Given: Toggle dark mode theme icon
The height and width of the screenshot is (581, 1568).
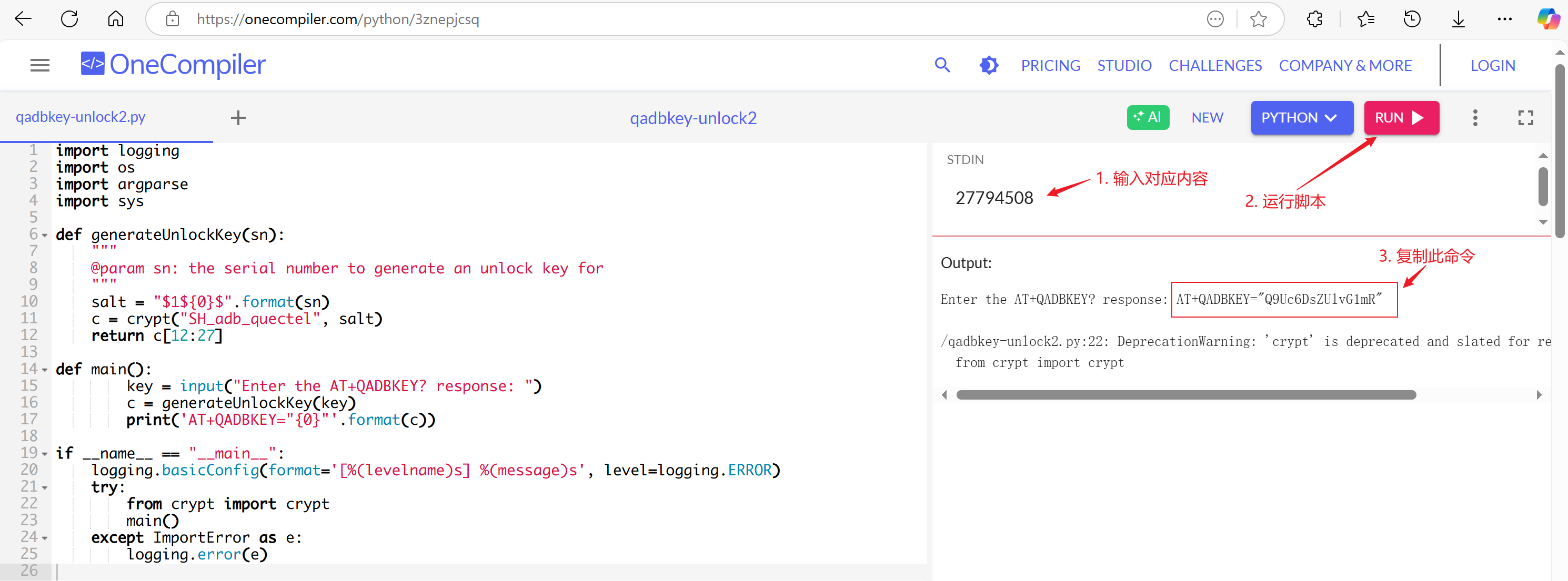Looking at the screenshot, I should tap(989, 65).
